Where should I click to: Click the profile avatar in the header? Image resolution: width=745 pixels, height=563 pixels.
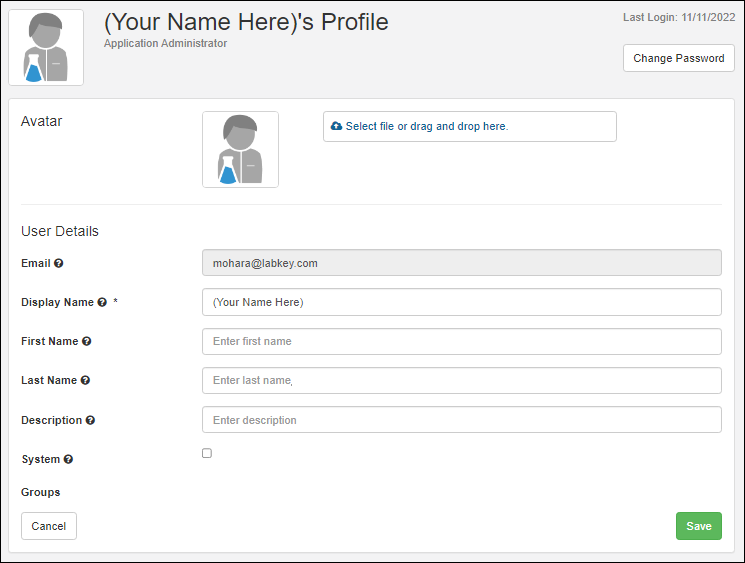tap(46, 48)
